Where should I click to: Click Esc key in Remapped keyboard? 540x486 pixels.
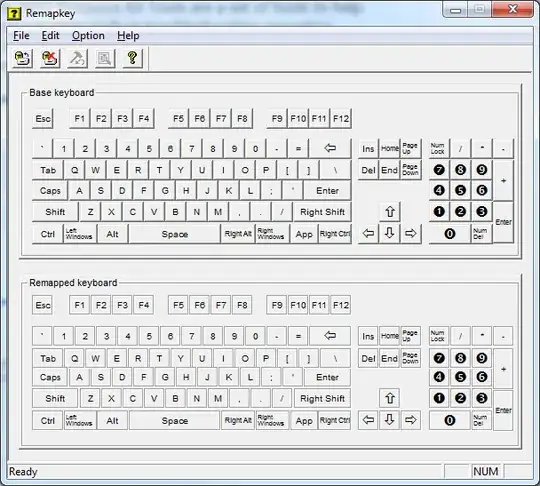point(43,305)
